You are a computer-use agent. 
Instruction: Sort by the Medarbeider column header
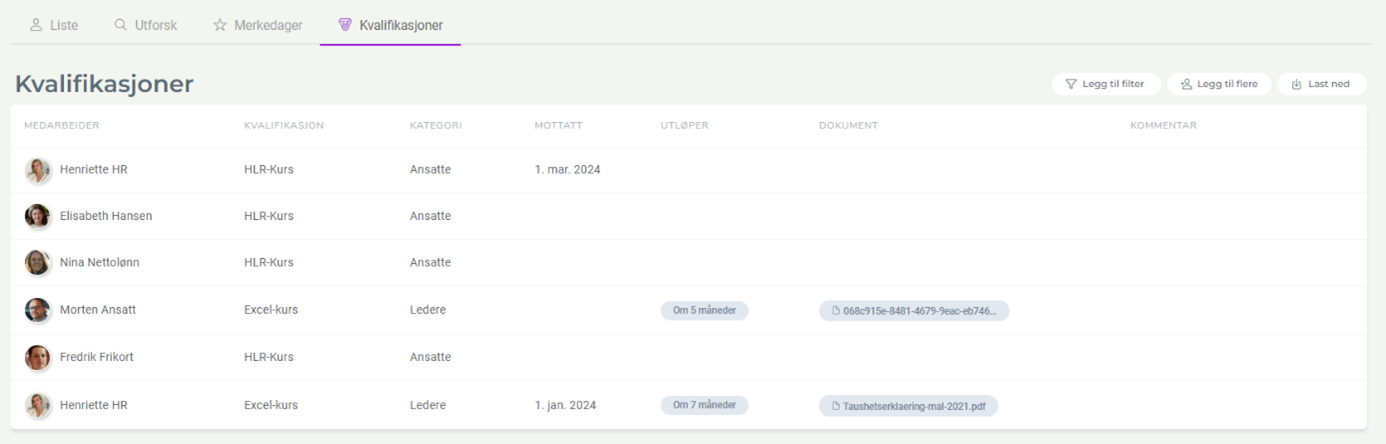click(62, 126)
